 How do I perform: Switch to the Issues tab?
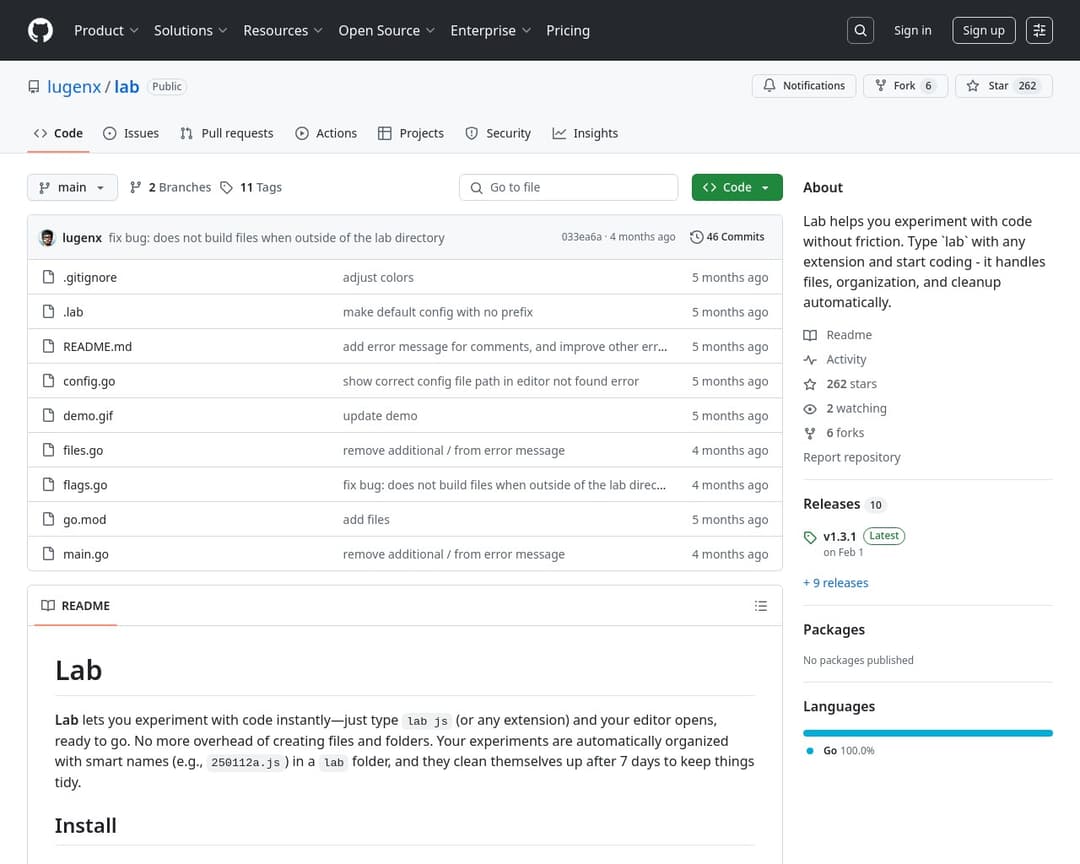click(131, 134)
